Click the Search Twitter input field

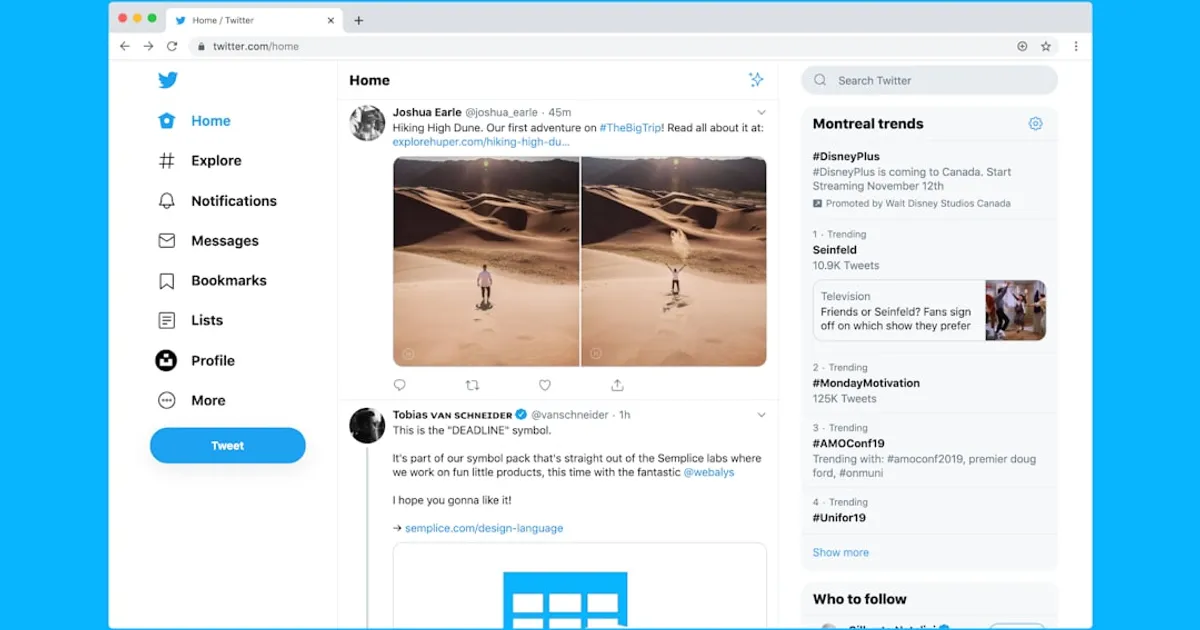click(928, 80)
